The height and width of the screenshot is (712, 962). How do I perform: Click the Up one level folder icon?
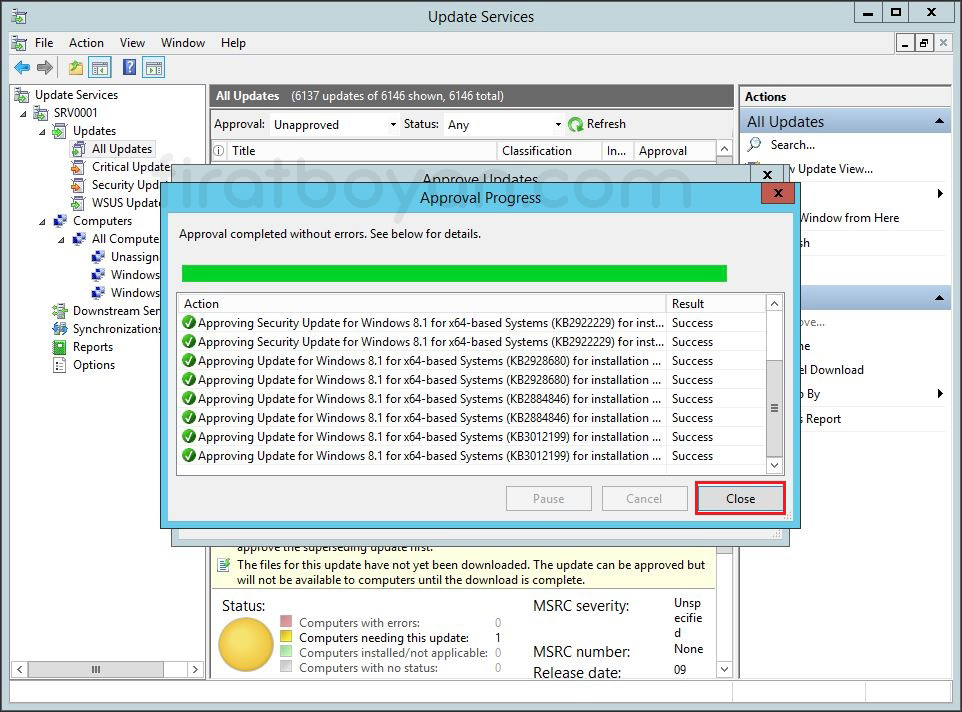click(x=75, y=67)
